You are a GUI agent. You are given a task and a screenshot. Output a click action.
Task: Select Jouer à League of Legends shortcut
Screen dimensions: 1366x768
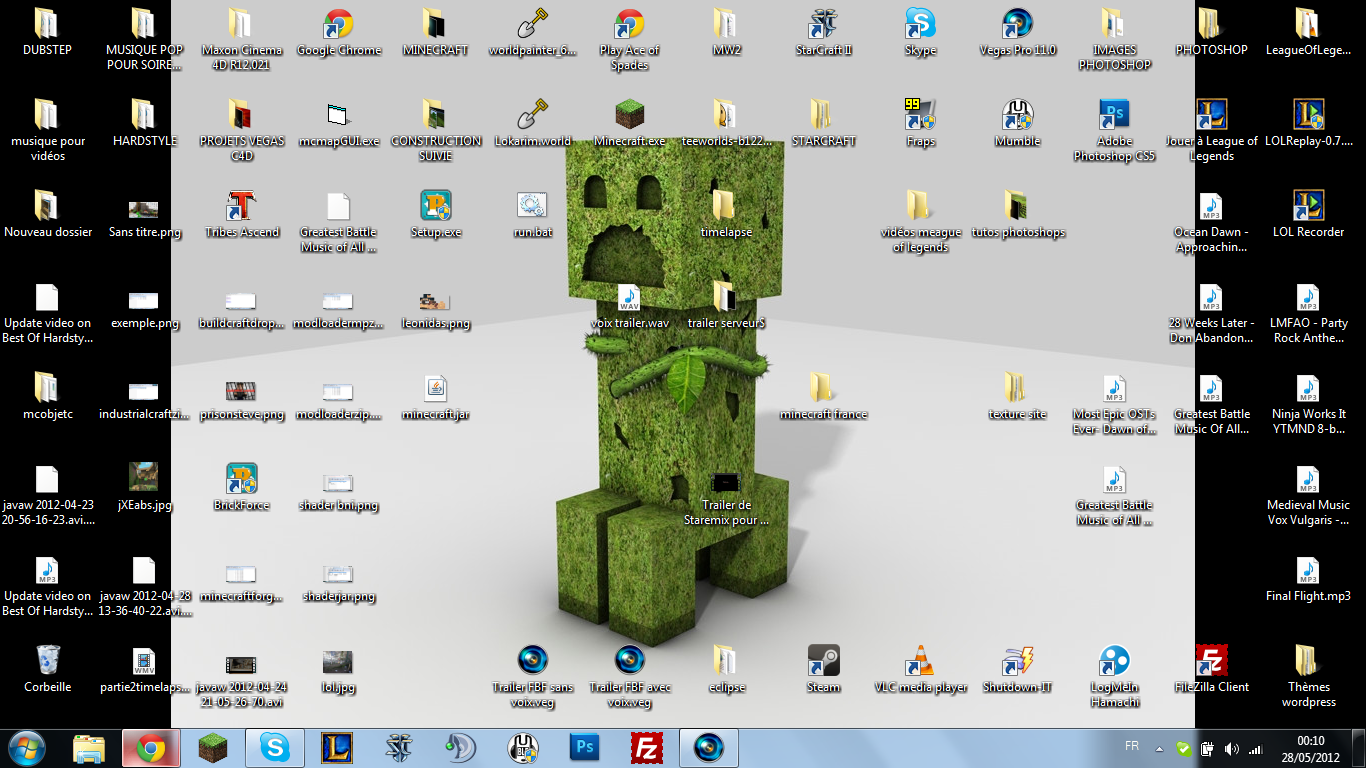pos(1211,131)
